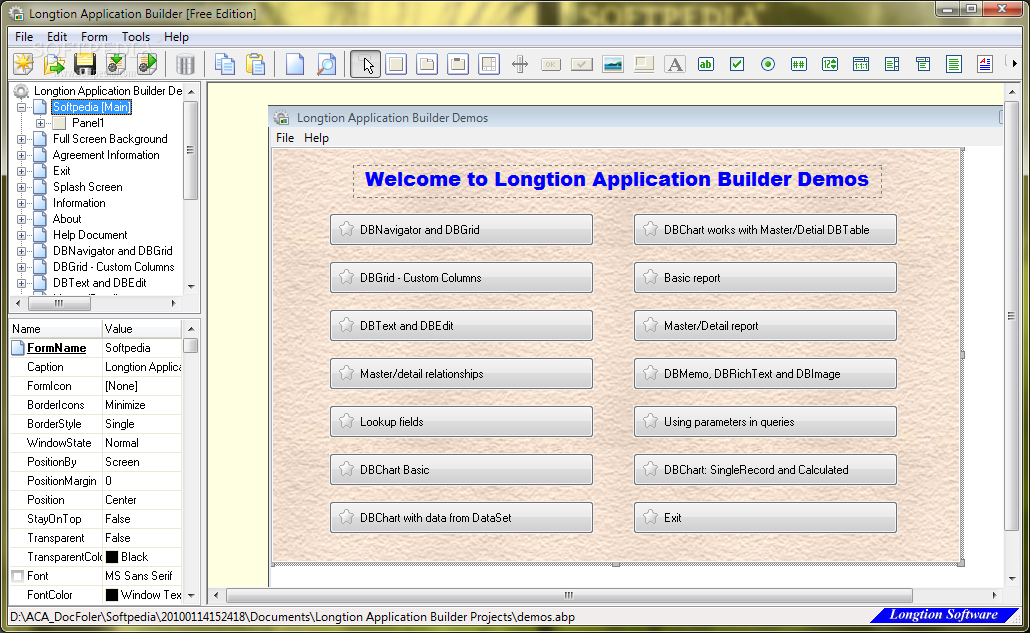
Task: Select the radio button component tool
Action: tap(767, 64)
